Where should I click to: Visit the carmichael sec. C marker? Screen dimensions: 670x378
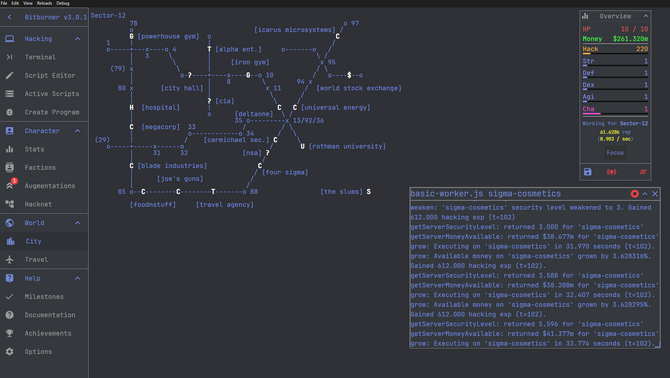[x=275, y=140]
